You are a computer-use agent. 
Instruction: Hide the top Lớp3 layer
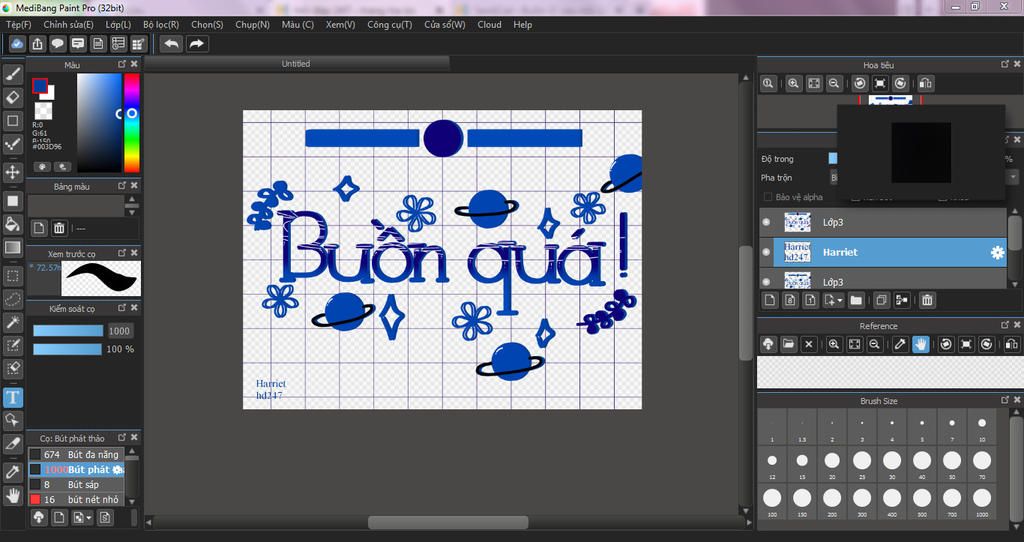coord(766,222)
